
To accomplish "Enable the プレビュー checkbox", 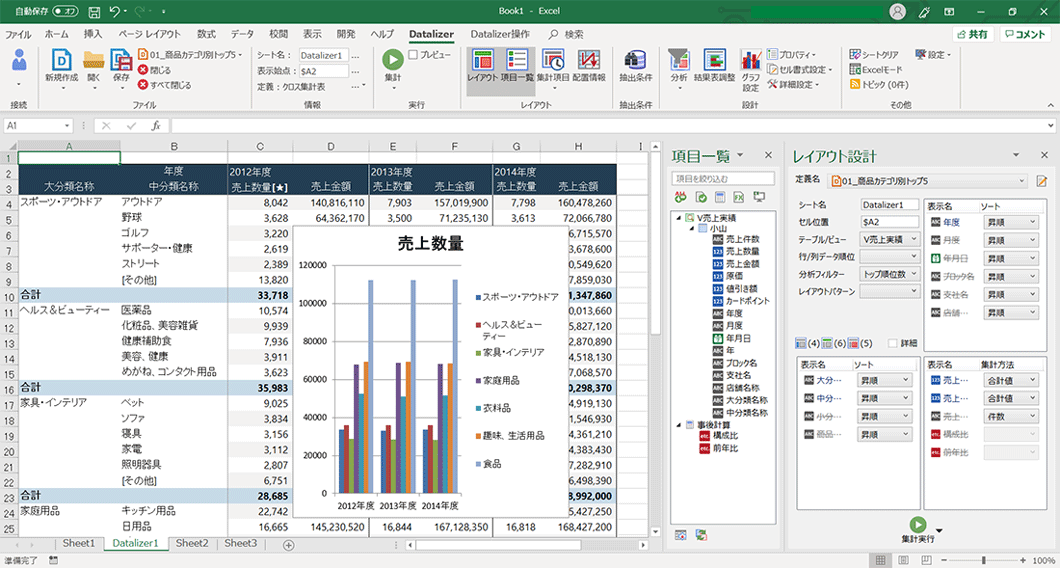I will tap(413, 55).
